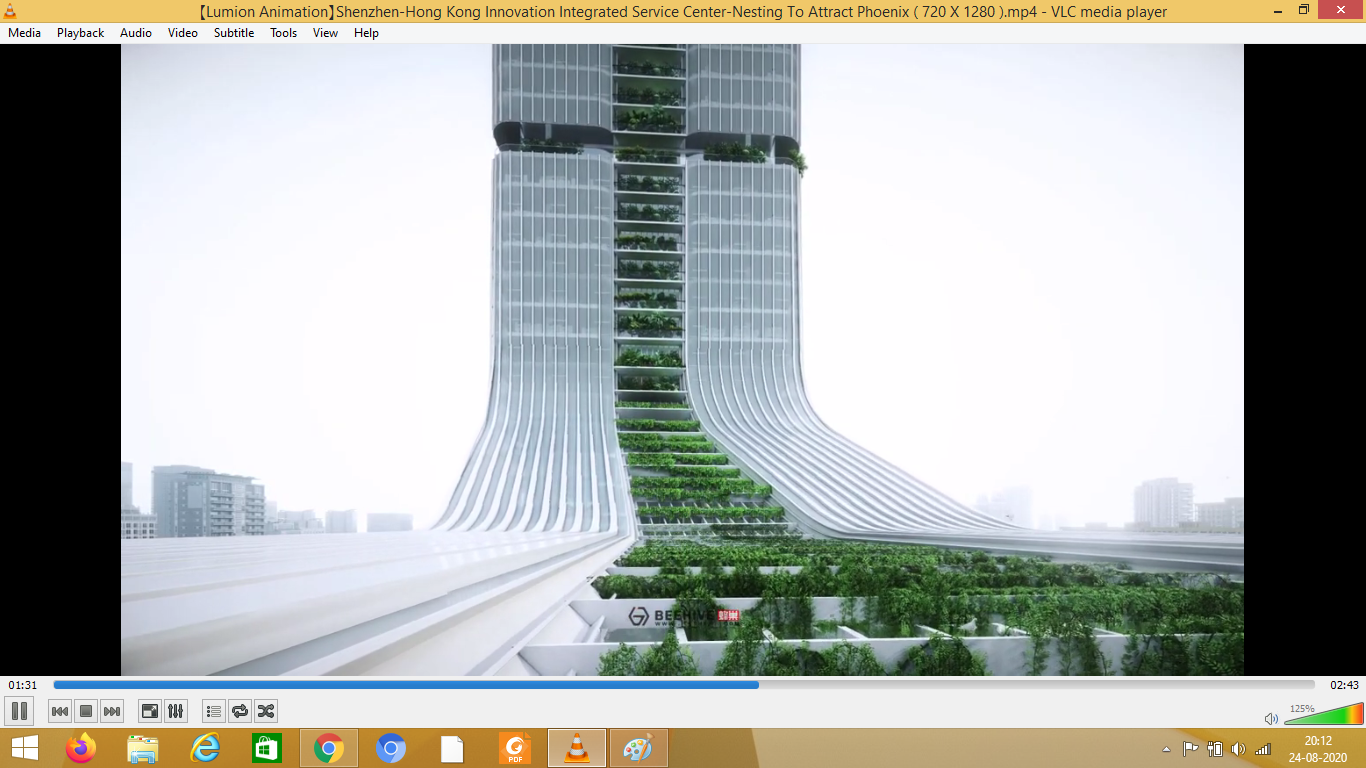Image resolution: width=1366 pixels, height=768 pixels.
Task: Open the Playback menu
Action: pos(79,32)
